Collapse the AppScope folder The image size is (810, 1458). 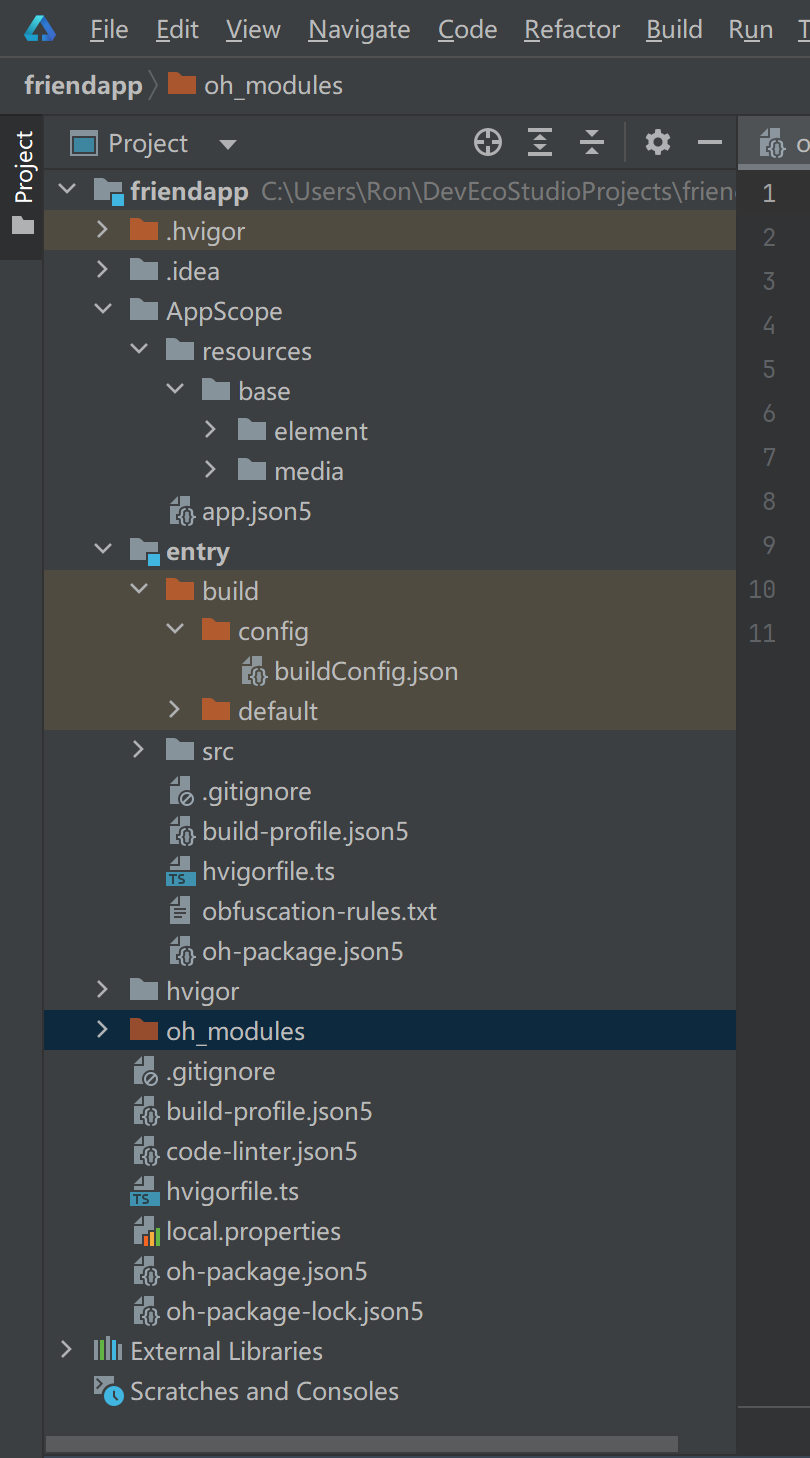(102, 311)
